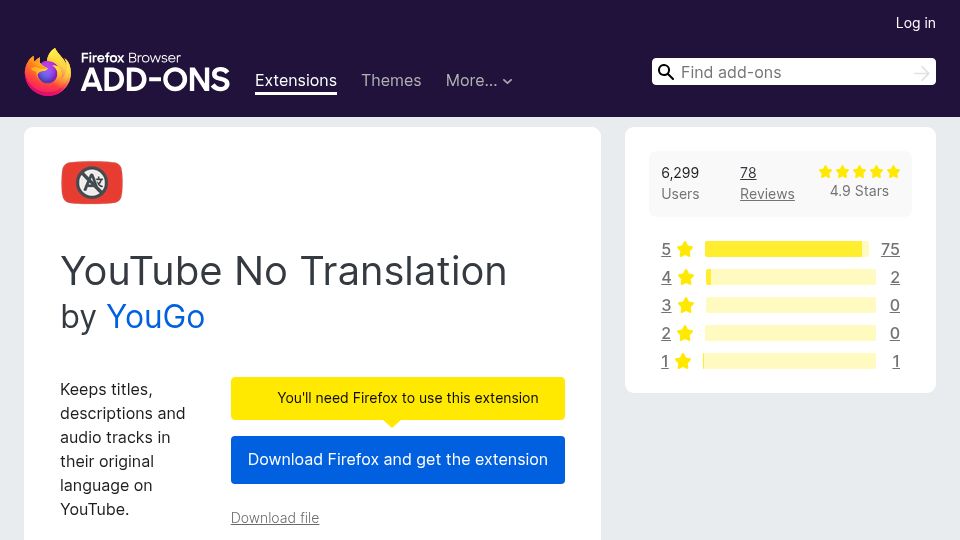Click the five-star rating above 4.9 Stars
The height and width of the screenshot is (540, 960).
coord(860,171)
